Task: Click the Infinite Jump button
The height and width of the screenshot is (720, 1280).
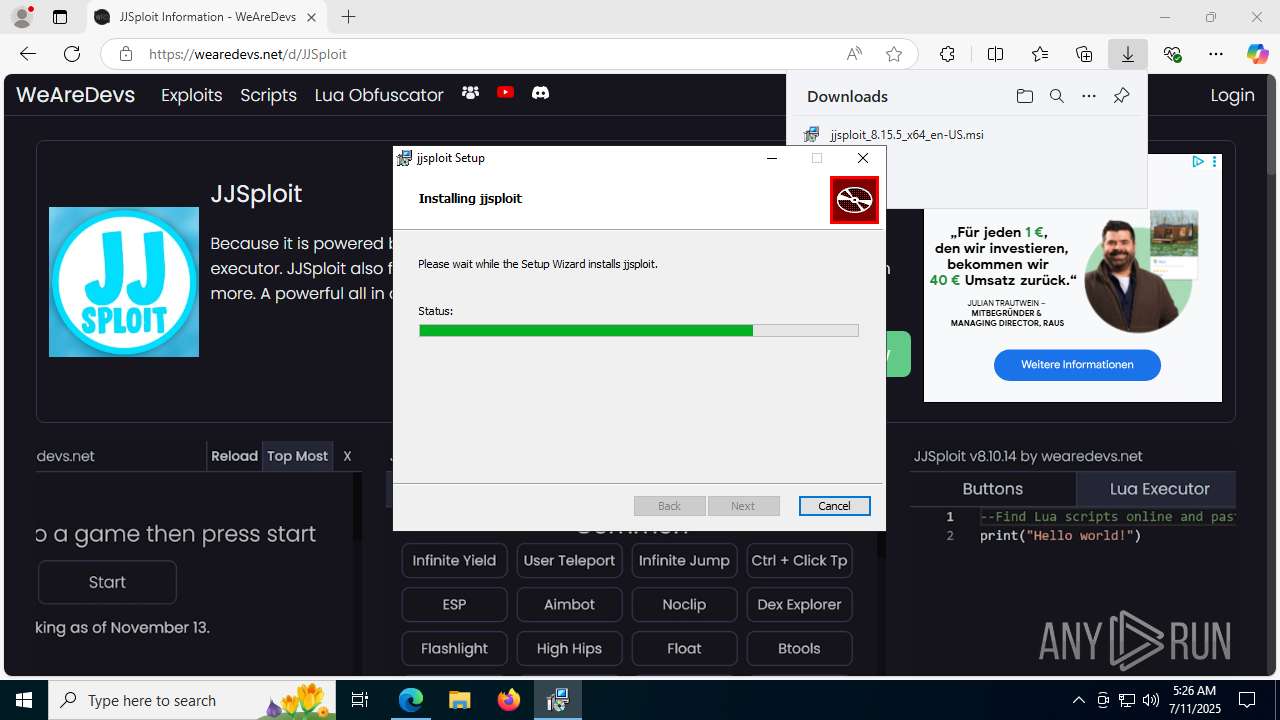Action: click(684, 560)
